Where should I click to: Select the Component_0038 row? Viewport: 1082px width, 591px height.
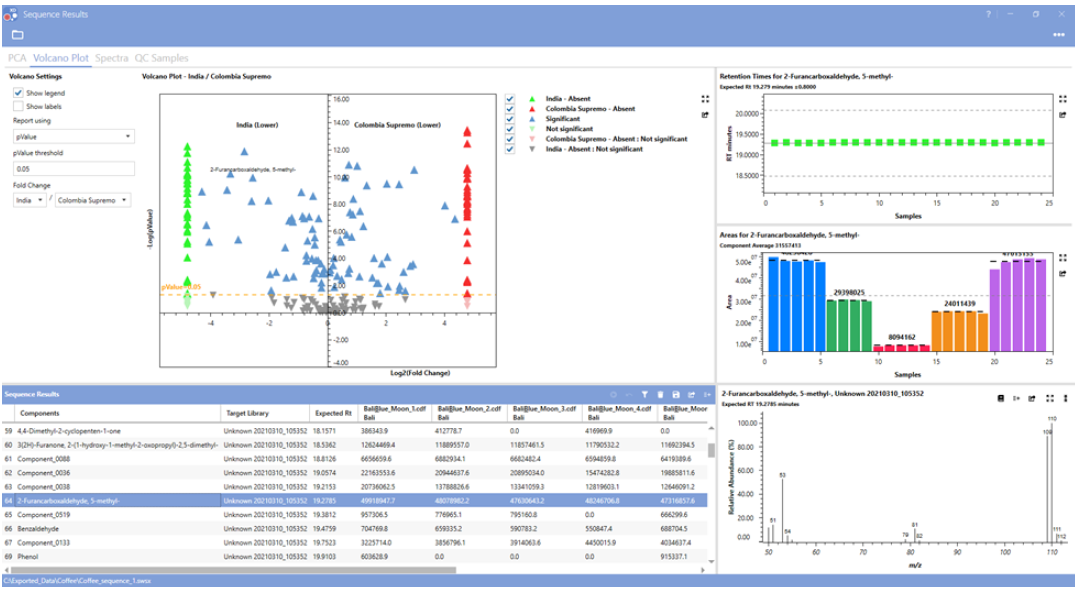pyautogui.click(x=355, y=487)
